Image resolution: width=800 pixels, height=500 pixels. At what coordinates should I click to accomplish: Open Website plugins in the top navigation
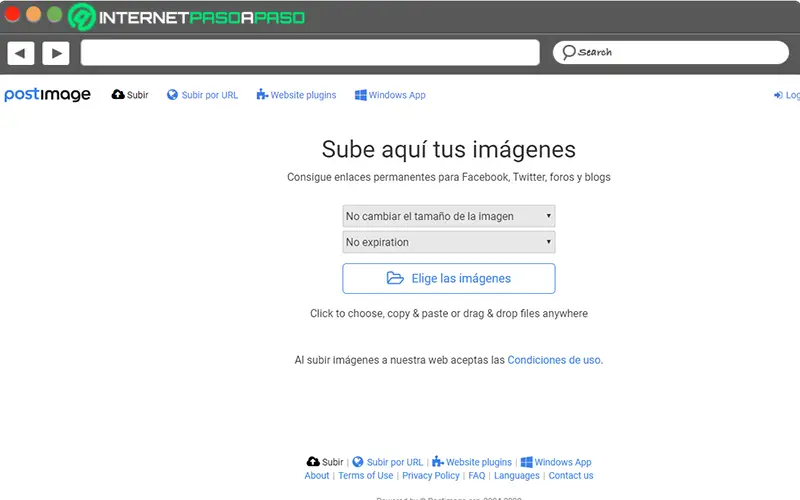coord(303,95)
